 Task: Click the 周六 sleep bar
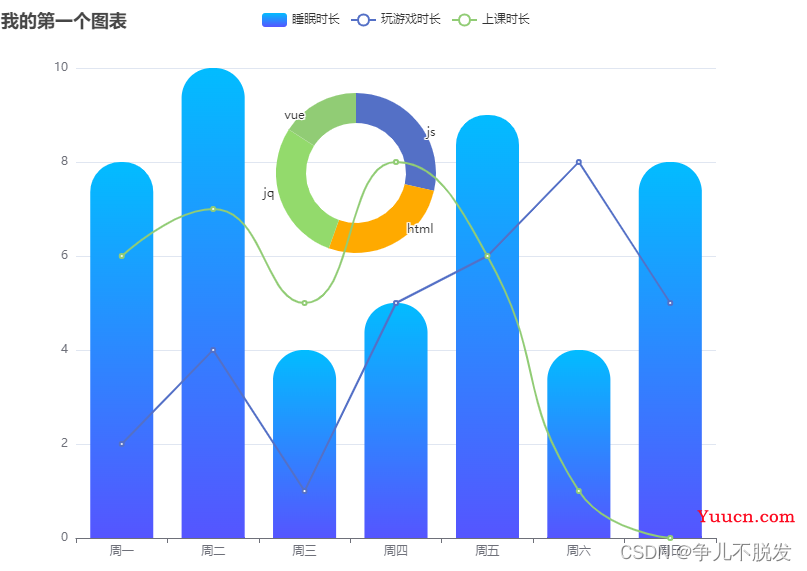(579, 444)
